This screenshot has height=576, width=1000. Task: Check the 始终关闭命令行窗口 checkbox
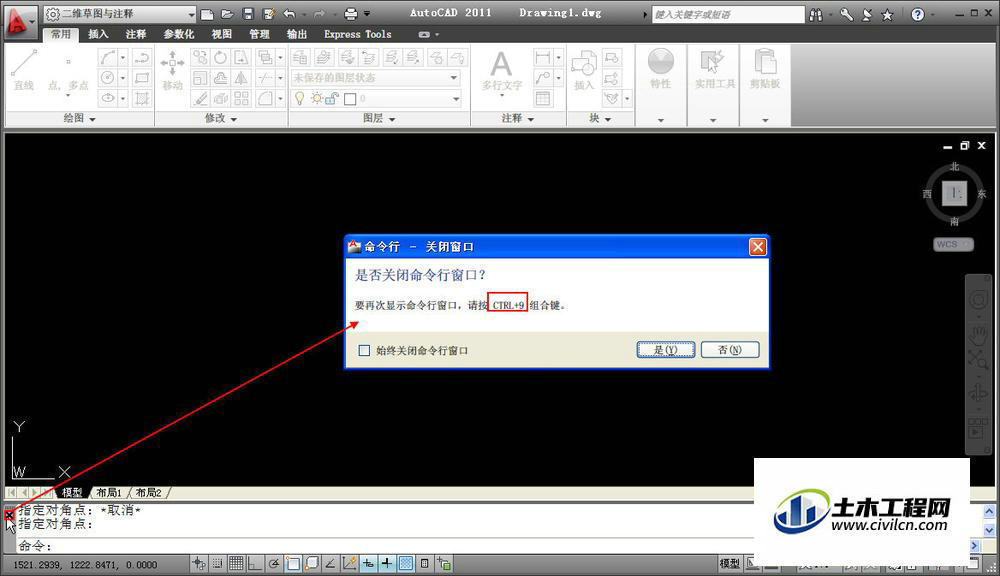pos(364,350)
